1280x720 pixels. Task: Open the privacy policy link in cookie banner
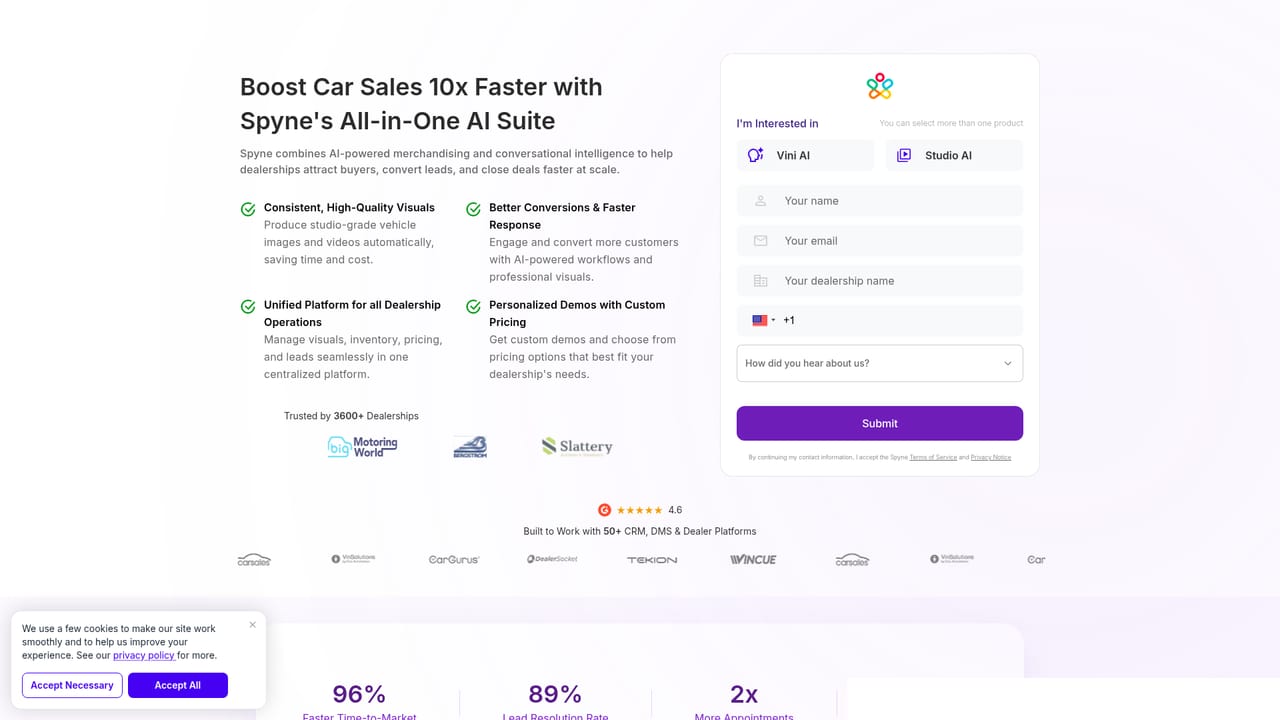tap(144, 656)
